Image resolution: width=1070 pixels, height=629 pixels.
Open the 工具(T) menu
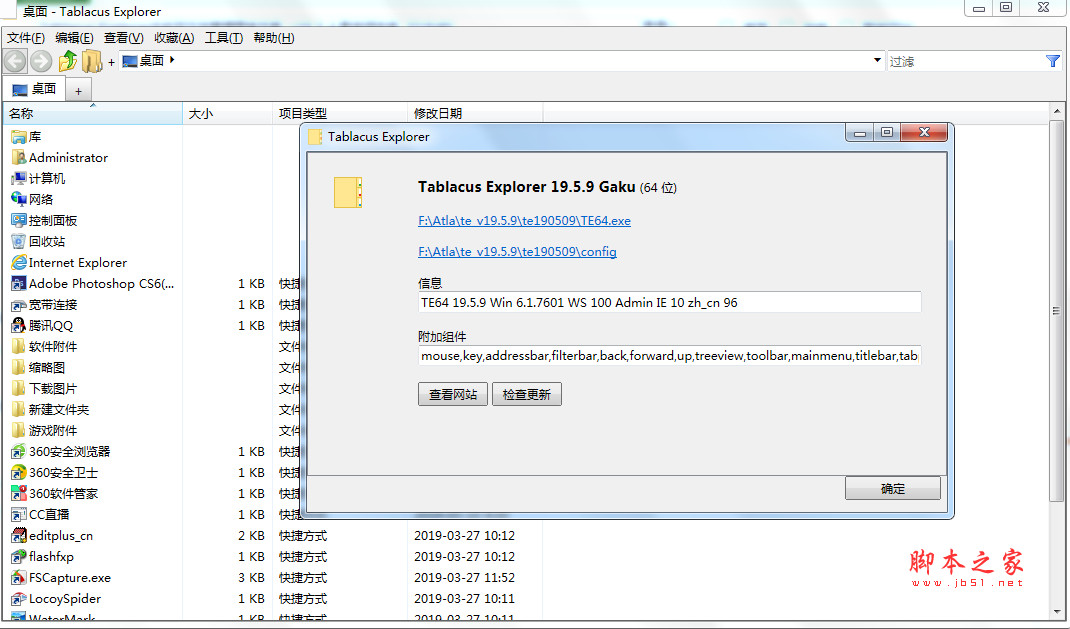tap(224, 38)
